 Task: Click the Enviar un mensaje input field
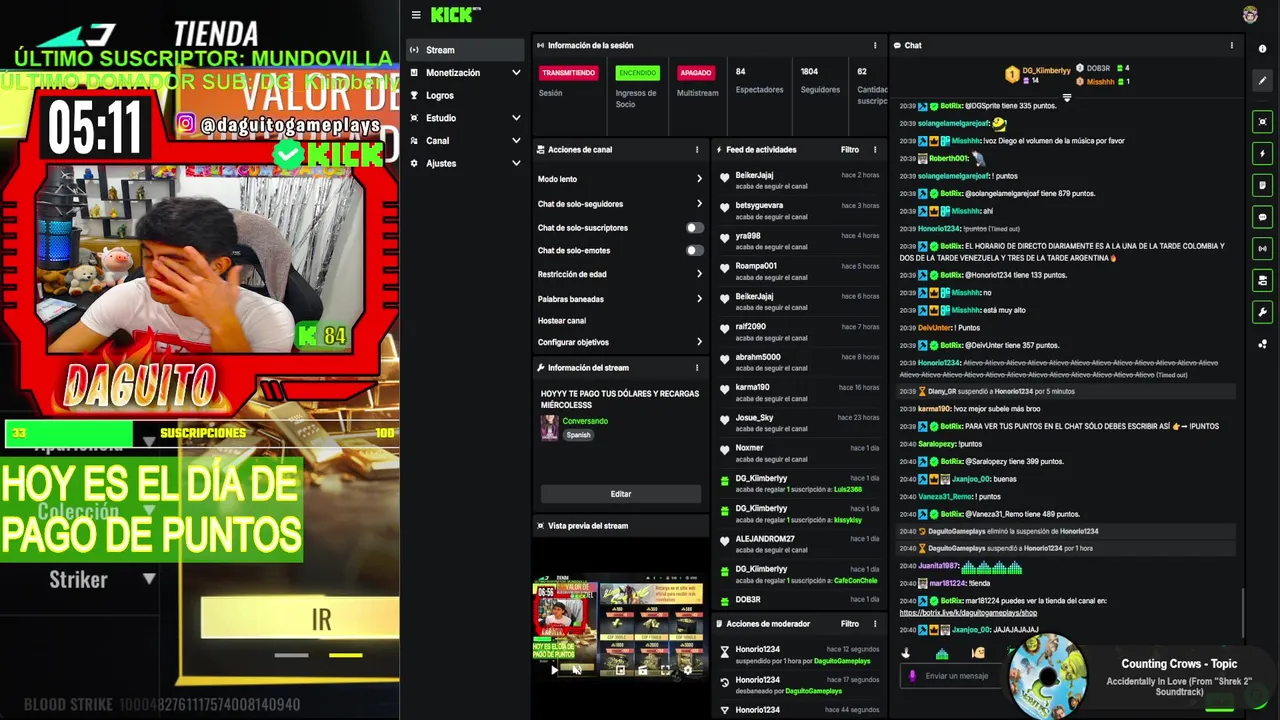point(956,676)
